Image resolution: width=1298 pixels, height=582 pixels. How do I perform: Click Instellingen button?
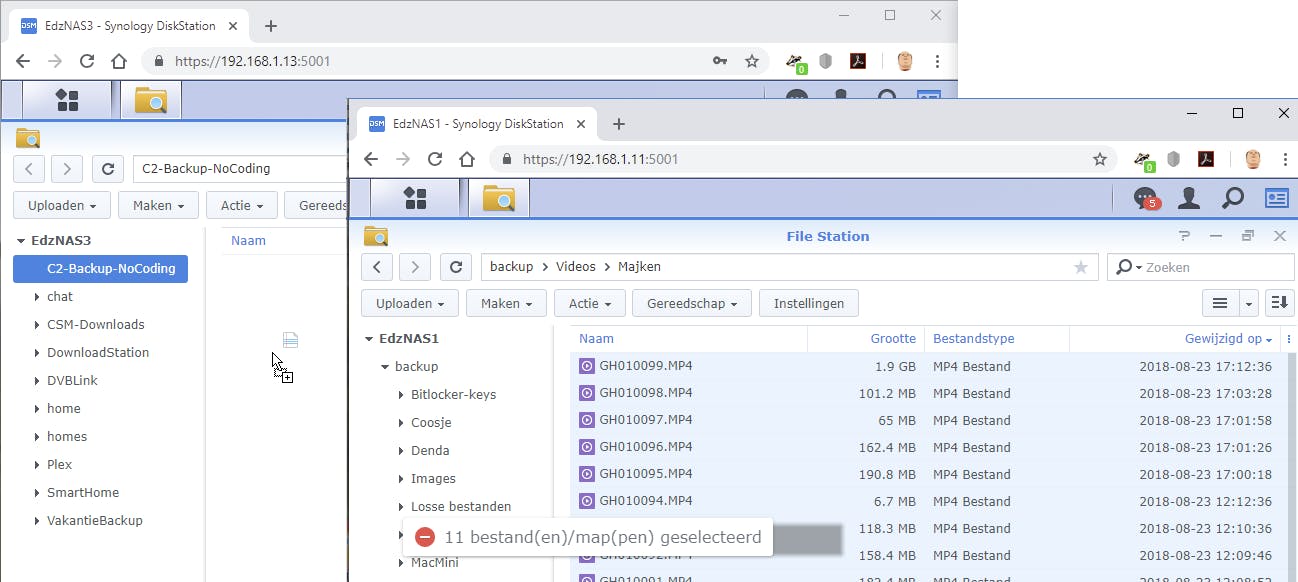[809, 303]
